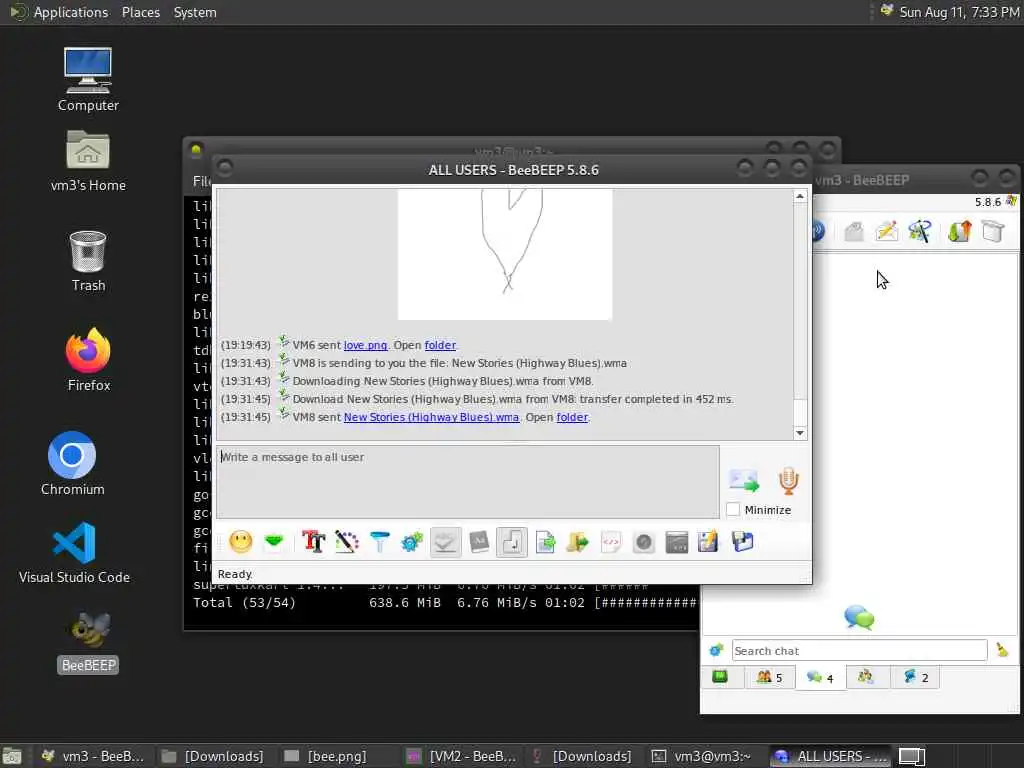Open folder link in VM6 sent line
1024x768 pixels.
440,345
